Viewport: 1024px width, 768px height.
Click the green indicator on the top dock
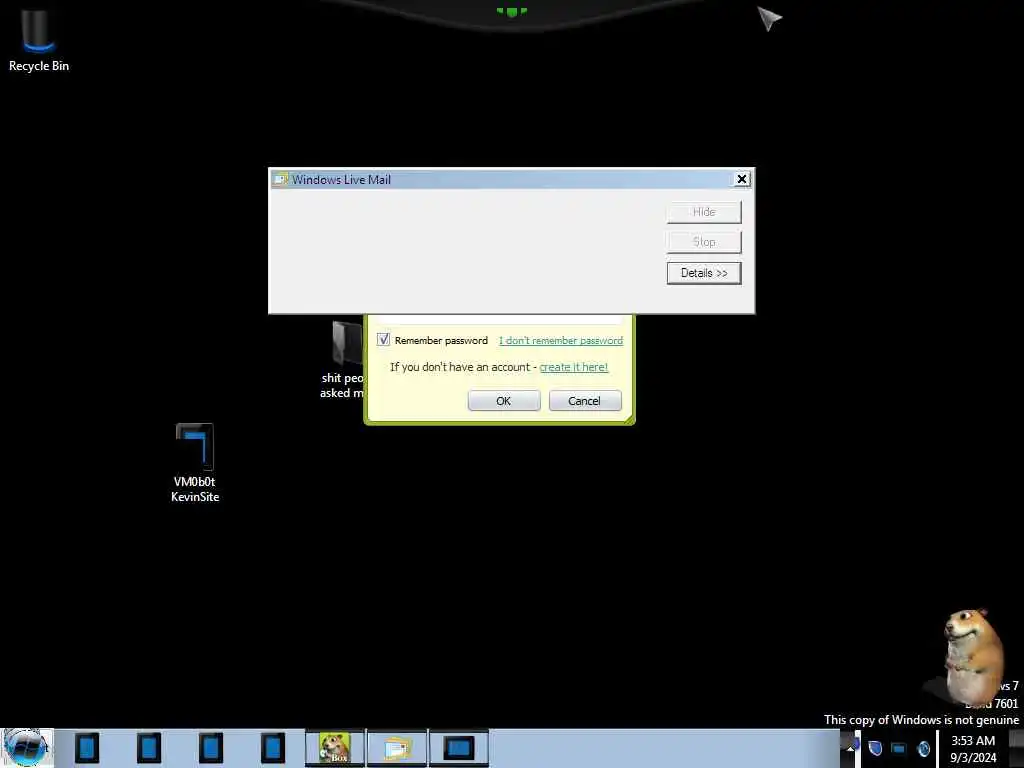pyautogui.click(x=512, y=11)
